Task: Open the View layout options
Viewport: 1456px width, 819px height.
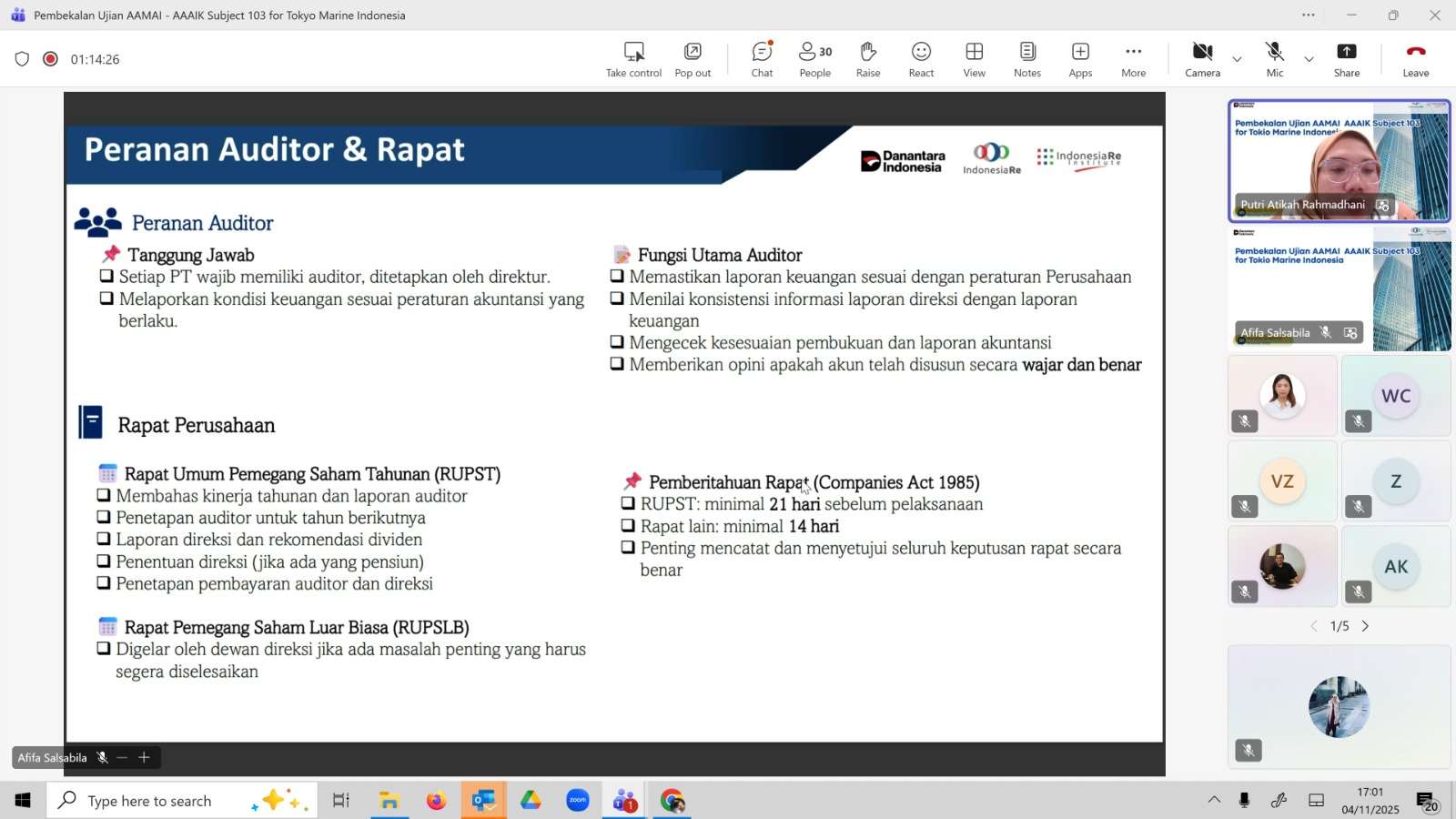Action: coord(974,59)
